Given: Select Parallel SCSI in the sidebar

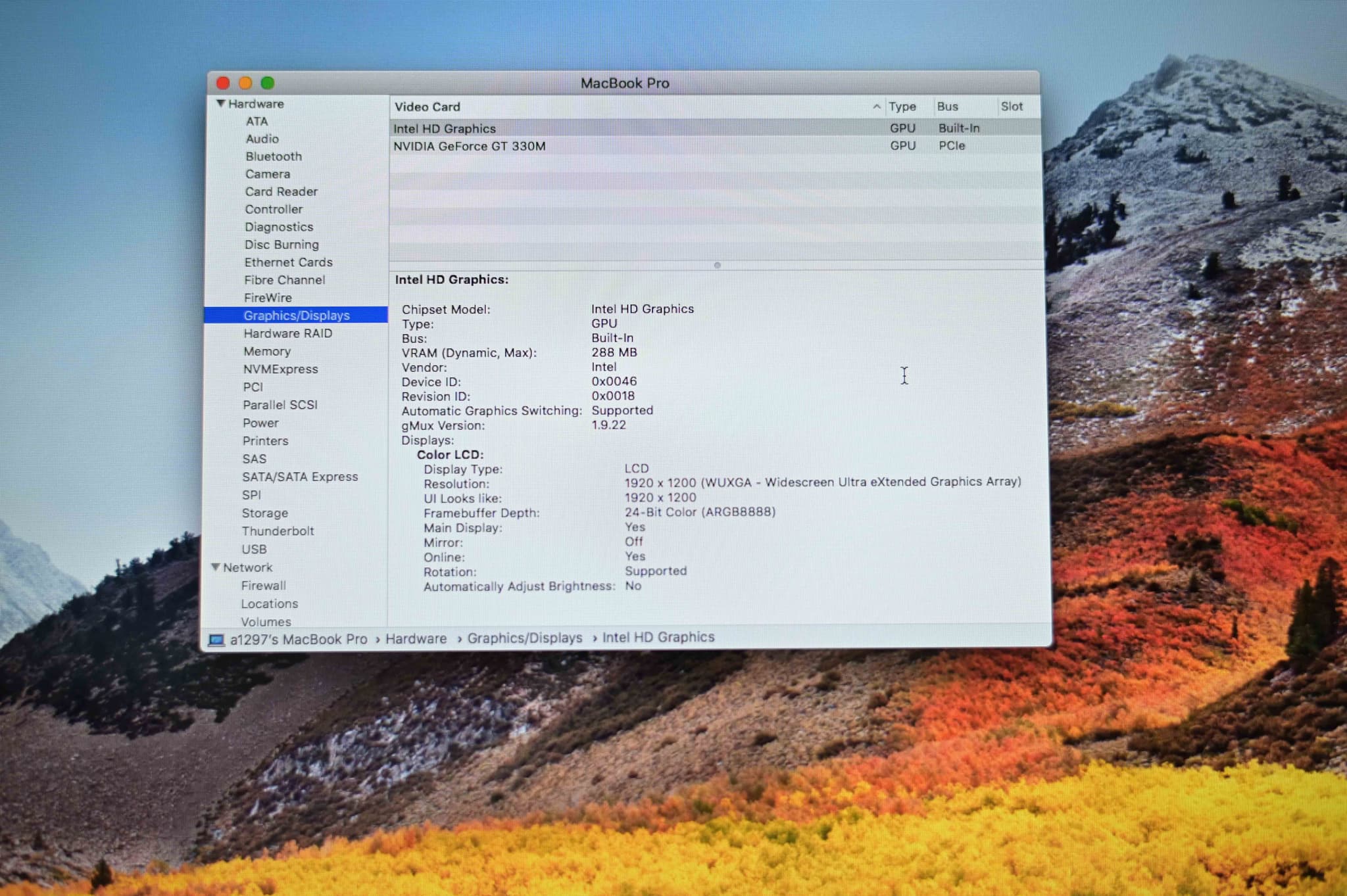Looking at the screenshot, I should point(280,405).
